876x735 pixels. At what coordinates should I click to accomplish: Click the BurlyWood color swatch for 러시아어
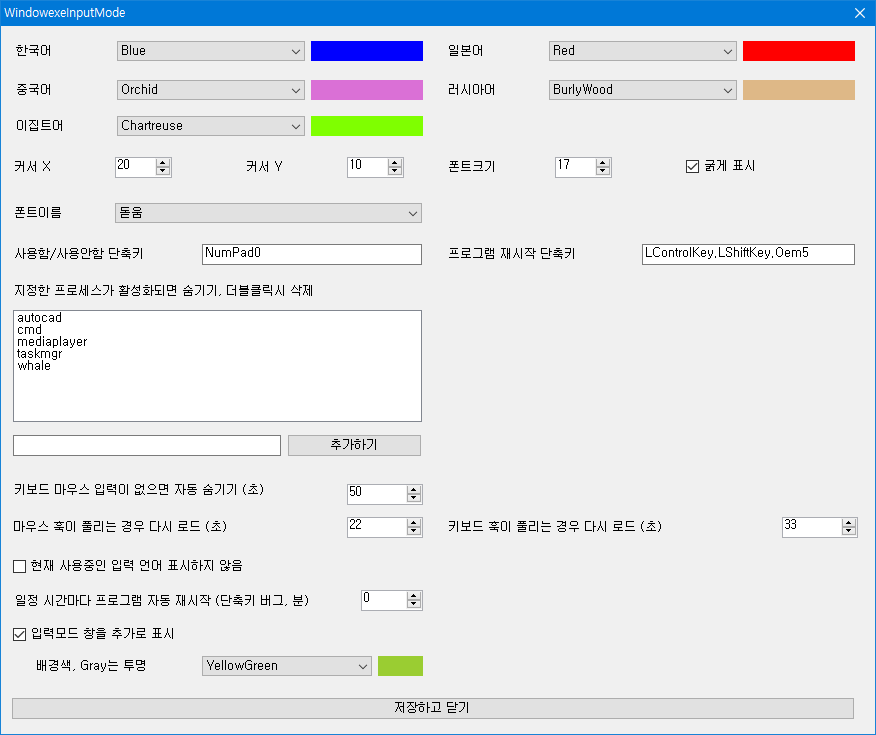798,90
